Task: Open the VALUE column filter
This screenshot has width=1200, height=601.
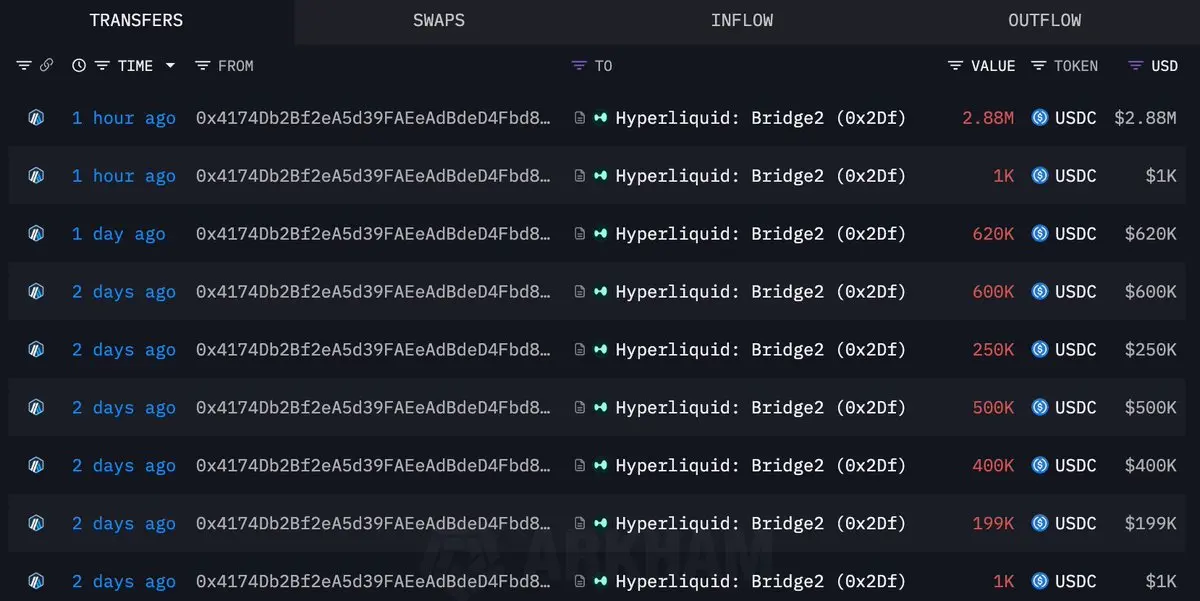Action: [956, 65]
